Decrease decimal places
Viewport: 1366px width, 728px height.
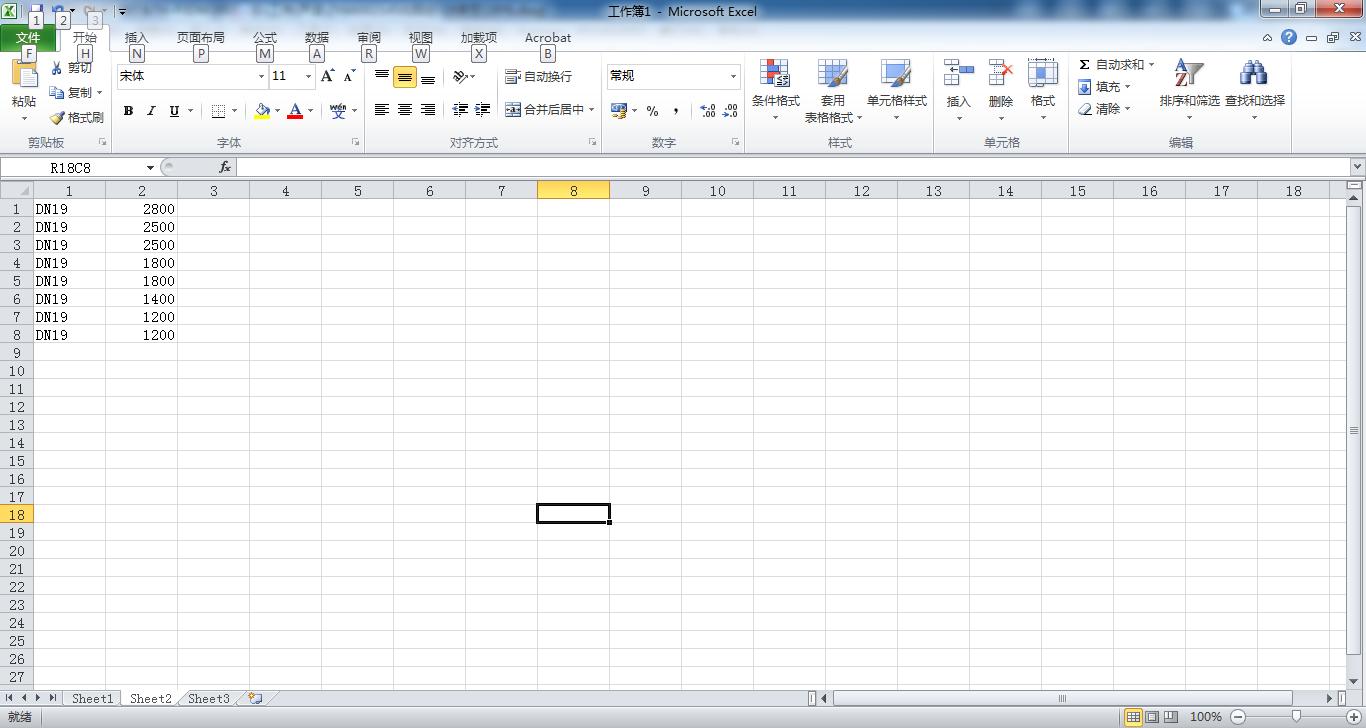click(731, 111)
